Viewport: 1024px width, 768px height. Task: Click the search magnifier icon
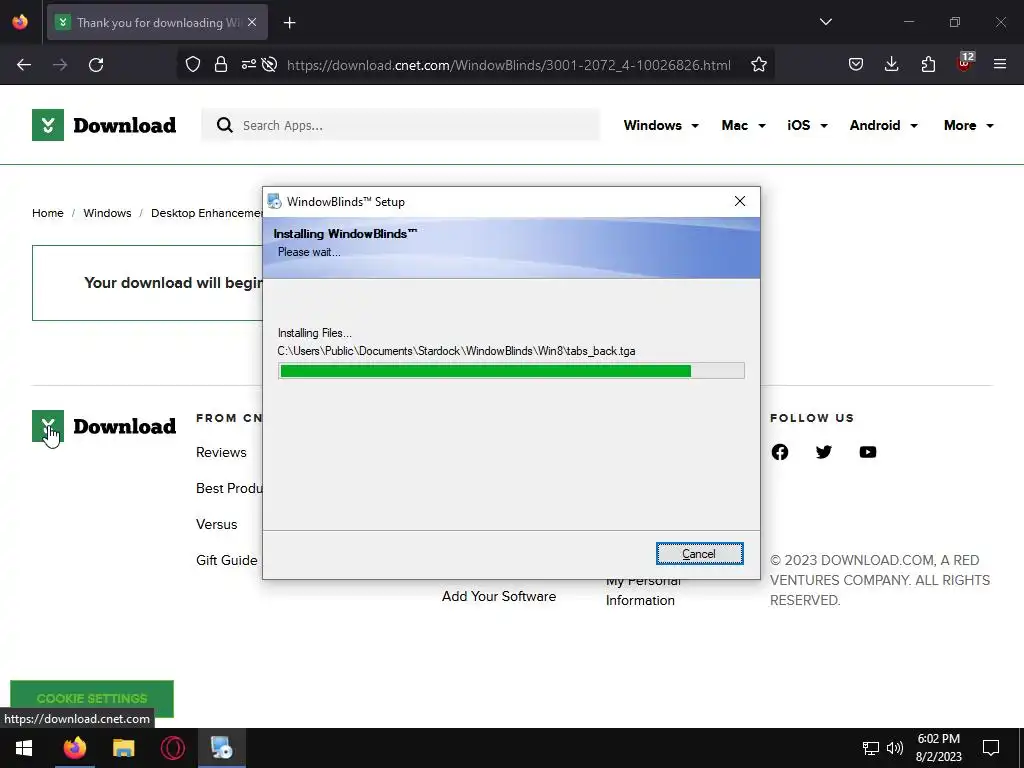(225, 125)
